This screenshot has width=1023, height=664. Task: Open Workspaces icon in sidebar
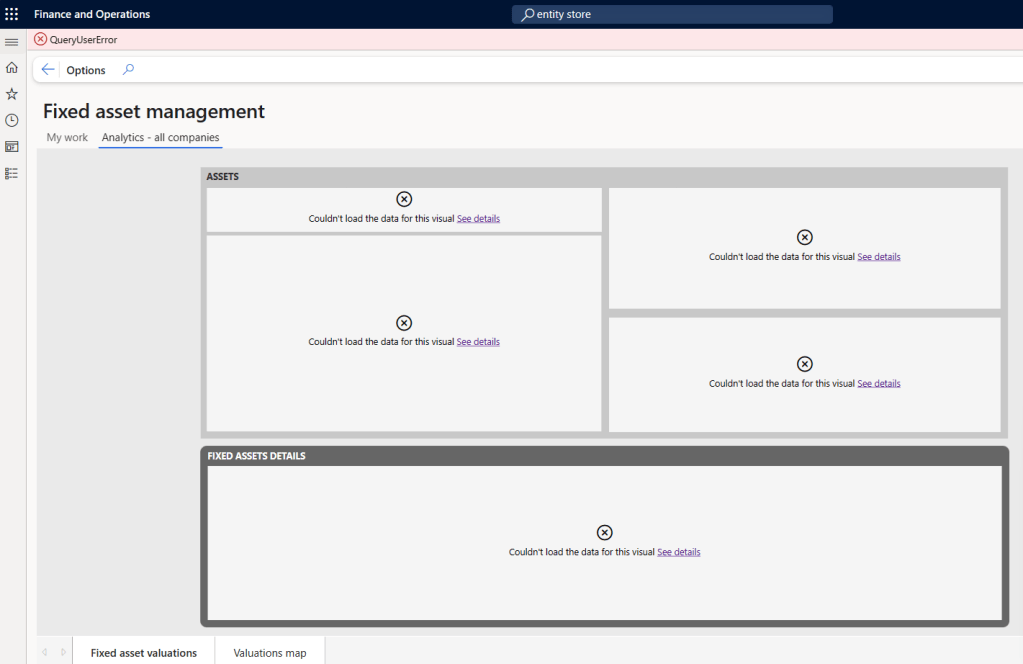point(12,146)
